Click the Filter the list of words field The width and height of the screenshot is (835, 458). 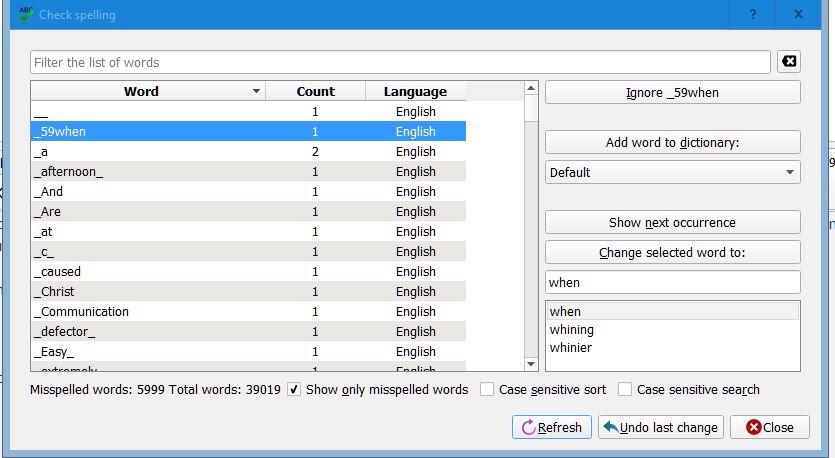click(x=400, y=62)
